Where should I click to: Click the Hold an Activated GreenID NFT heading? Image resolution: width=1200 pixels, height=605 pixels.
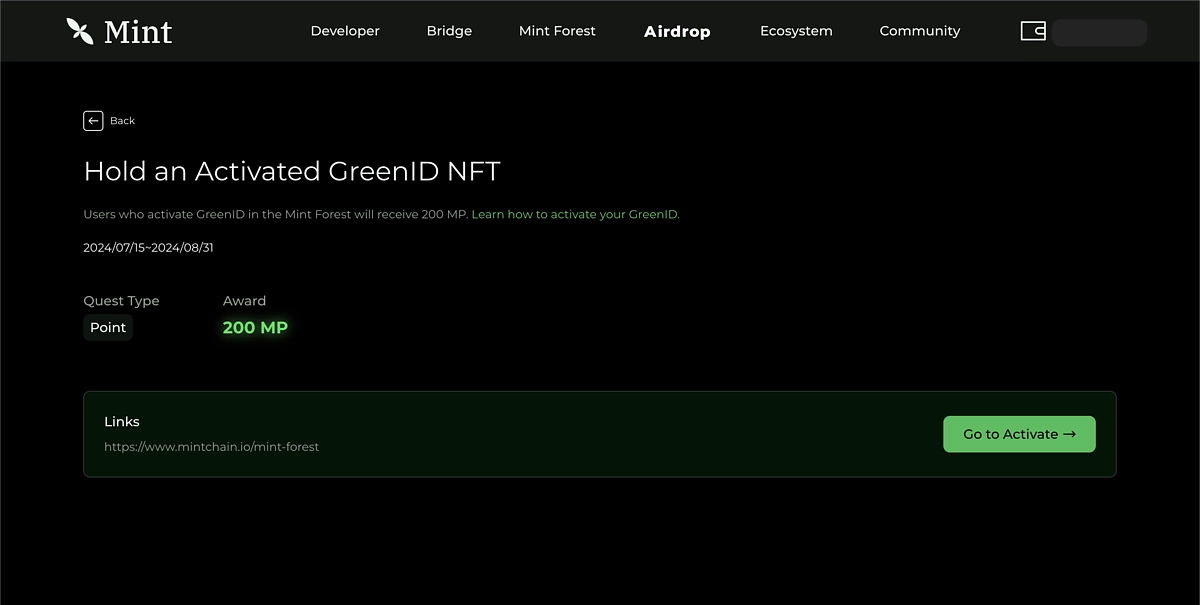tap(292, 171)
